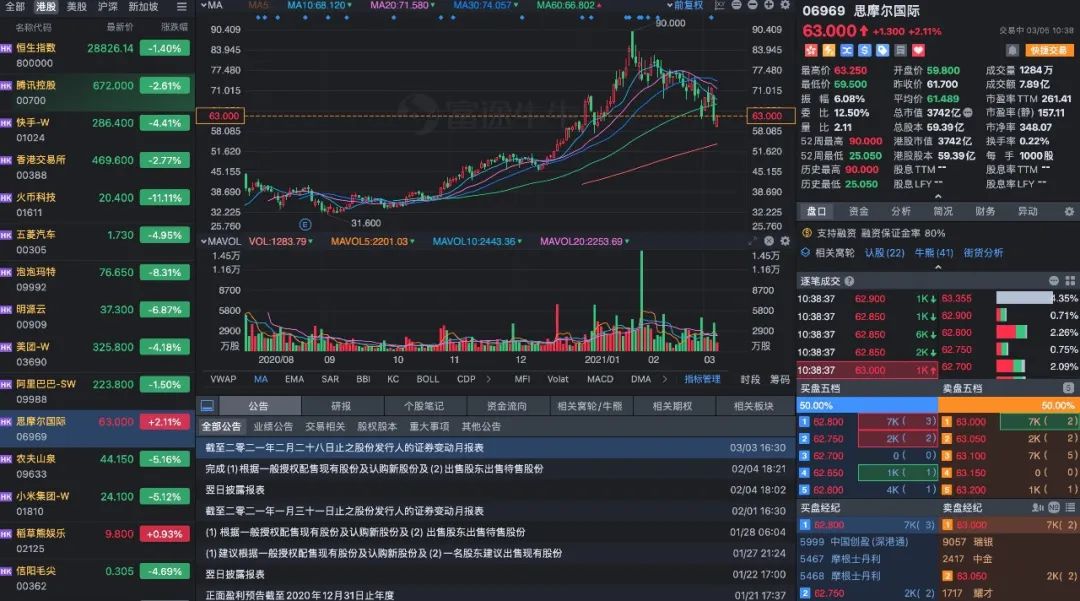Screen dimensions: 1080x601
Task: Show more sub-indicators after DMA
Action: (x=665, y=379)
